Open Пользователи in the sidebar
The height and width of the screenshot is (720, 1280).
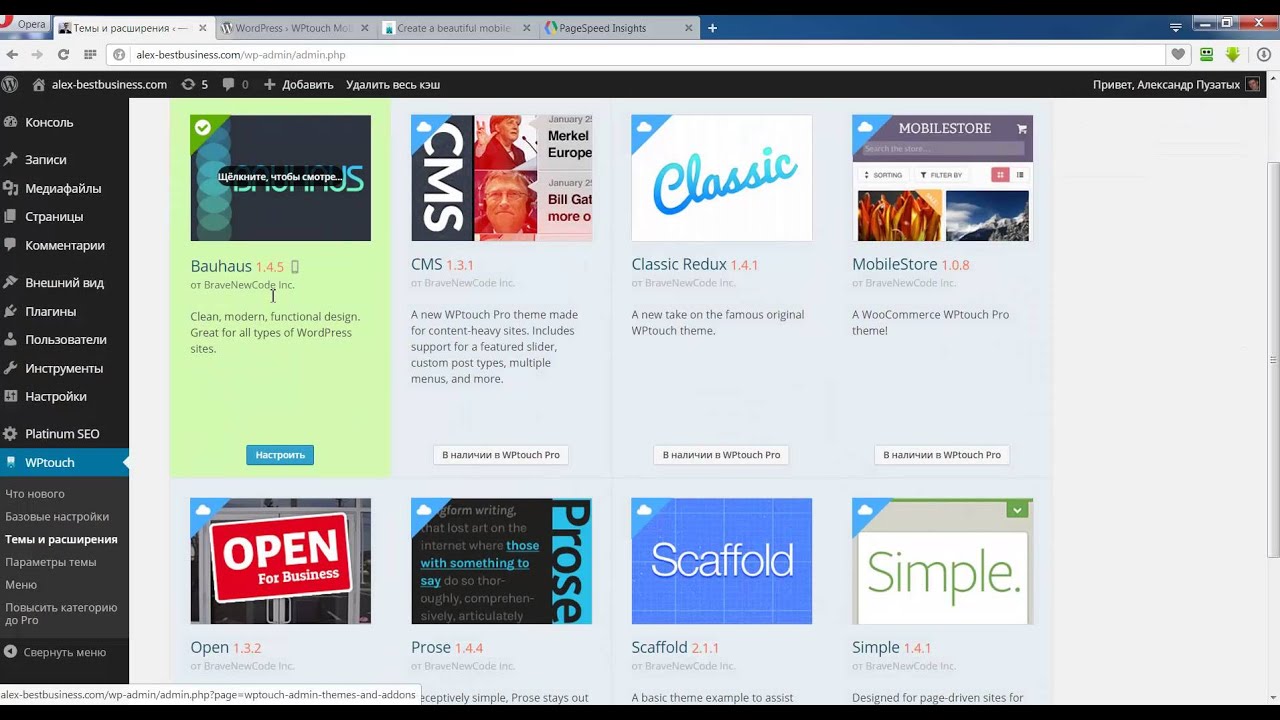64,339
